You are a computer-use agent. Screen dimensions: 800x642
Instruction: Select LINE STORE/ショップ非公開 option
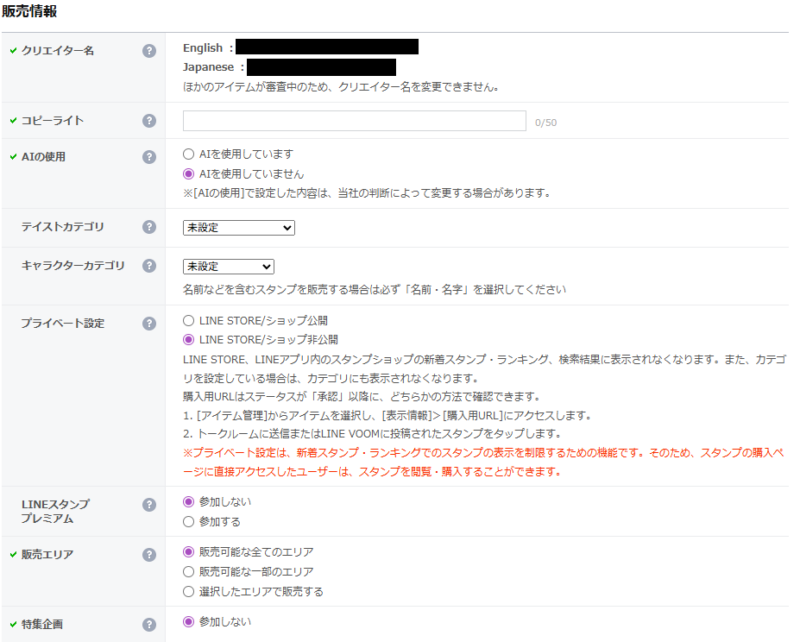pos(189,340)
